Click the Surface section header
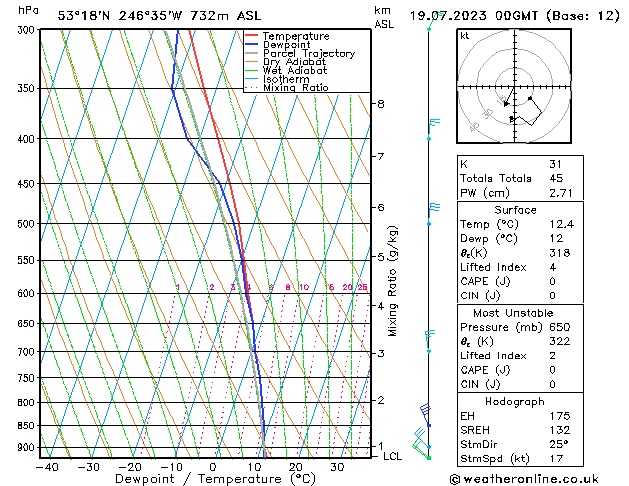 pos(515,210)
